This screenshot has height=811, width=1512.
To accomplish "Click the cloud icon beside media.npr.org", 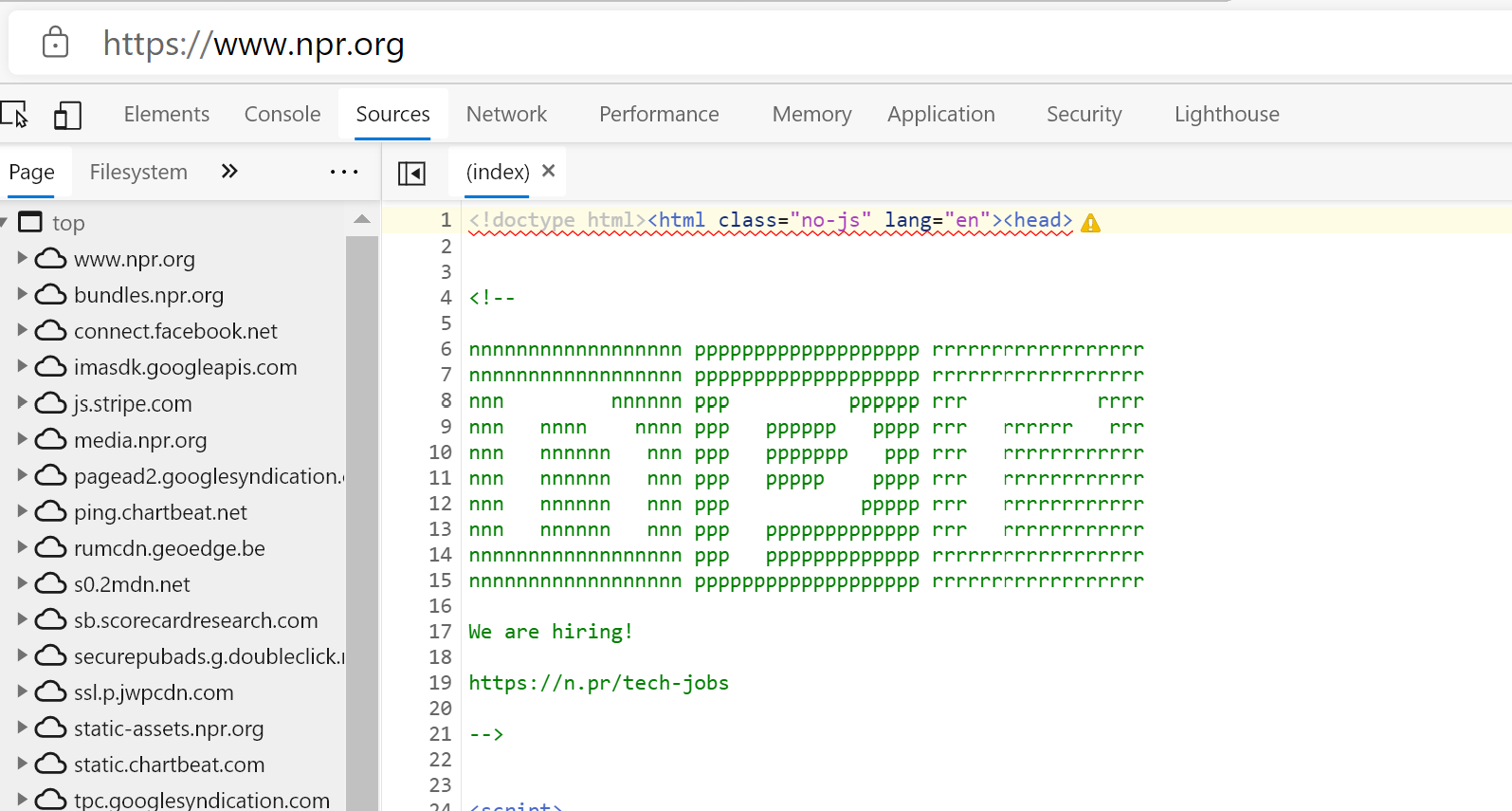I will 50,440.
